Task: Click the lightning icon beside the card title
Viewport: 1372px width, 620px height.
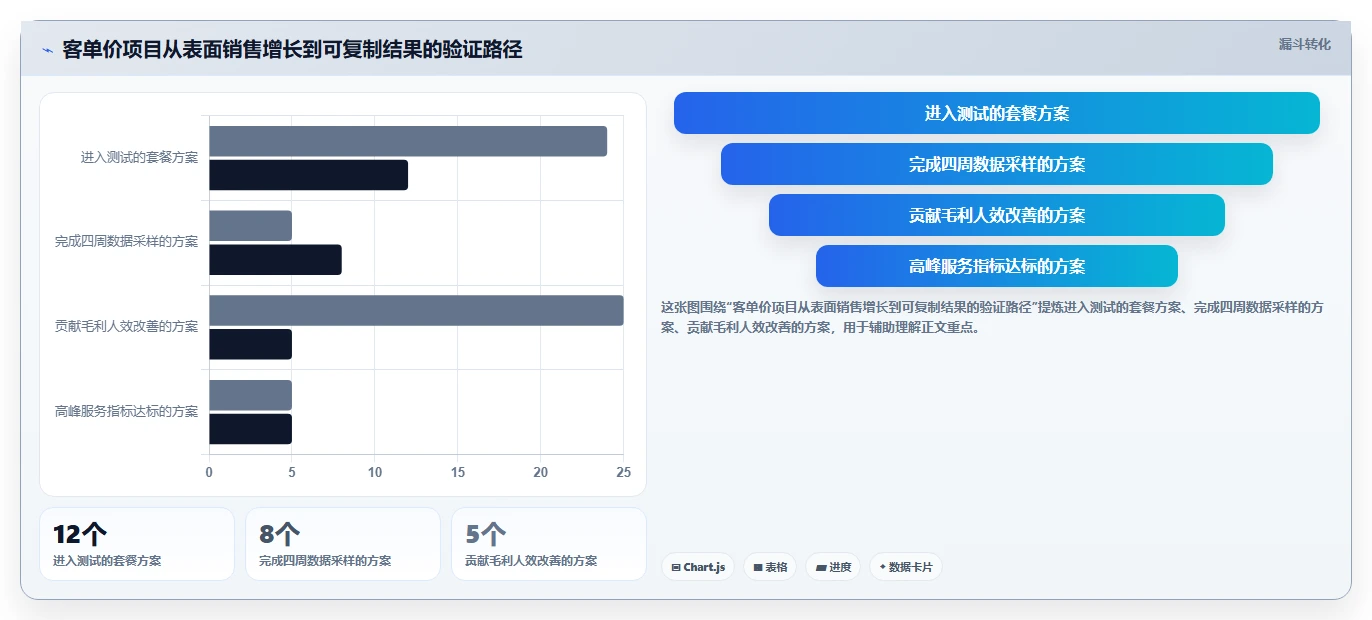Action: (x=47, y=50)
